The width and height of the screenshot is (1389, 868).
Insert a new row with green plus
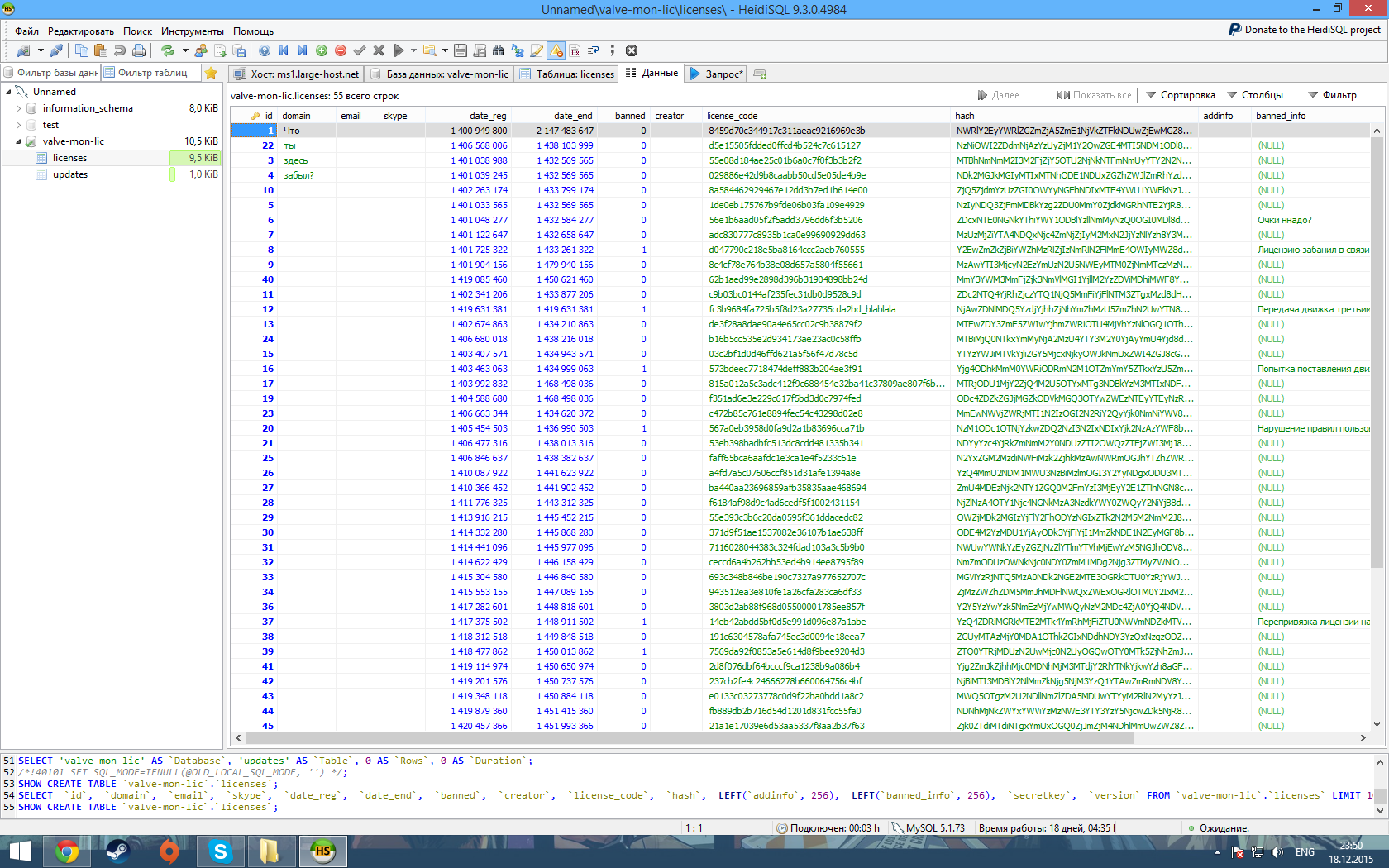click(x=322, y=50)
